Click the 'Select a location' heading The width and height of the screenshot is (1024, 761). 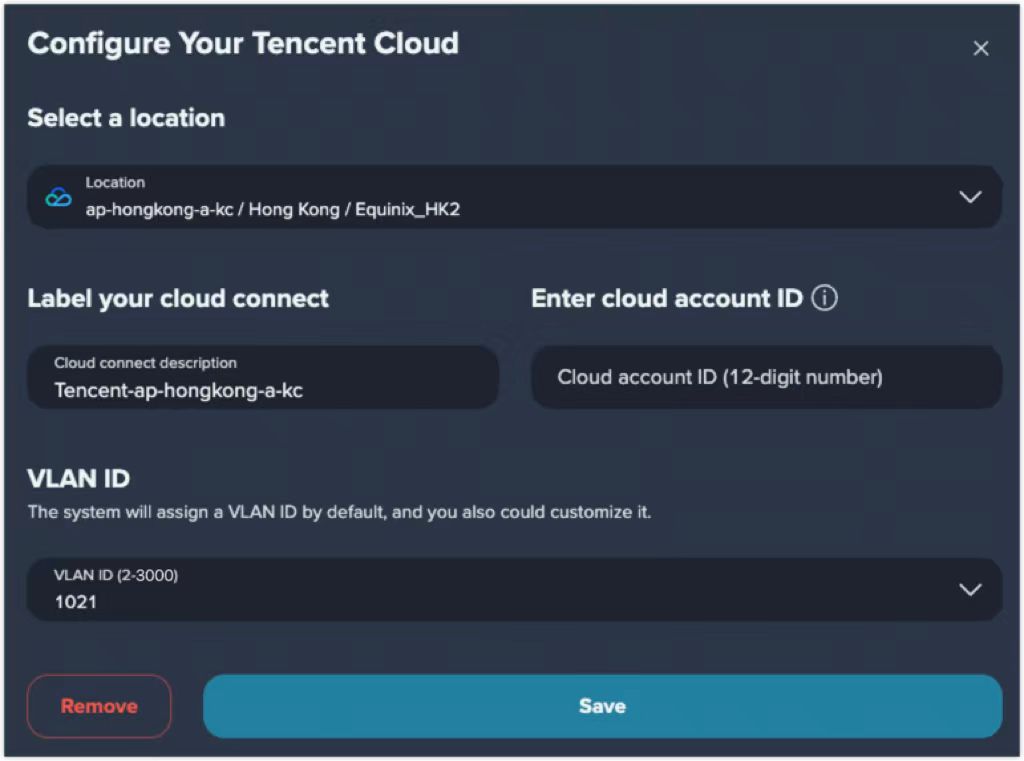pos(126,118)
